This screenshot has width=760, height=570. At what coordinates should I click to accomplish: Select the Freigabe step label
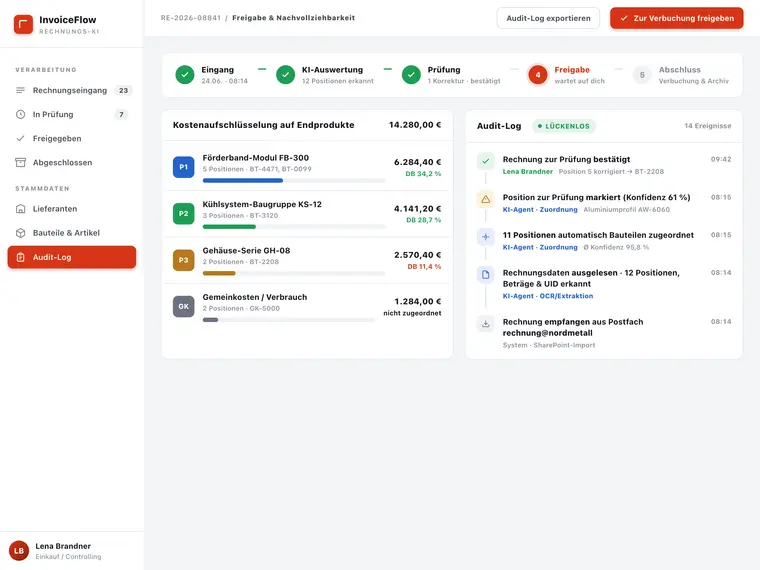tap(572, 70)
